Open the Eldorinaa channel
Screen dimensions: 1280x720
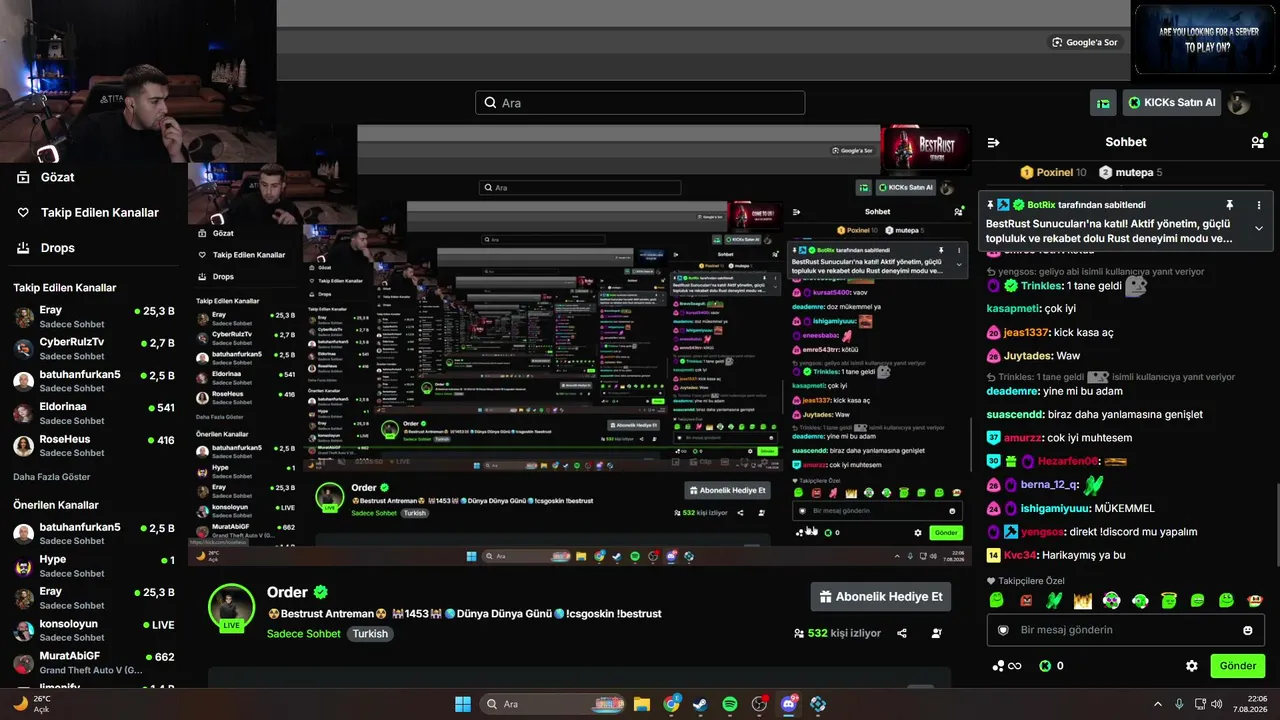(x=94, y=413)
